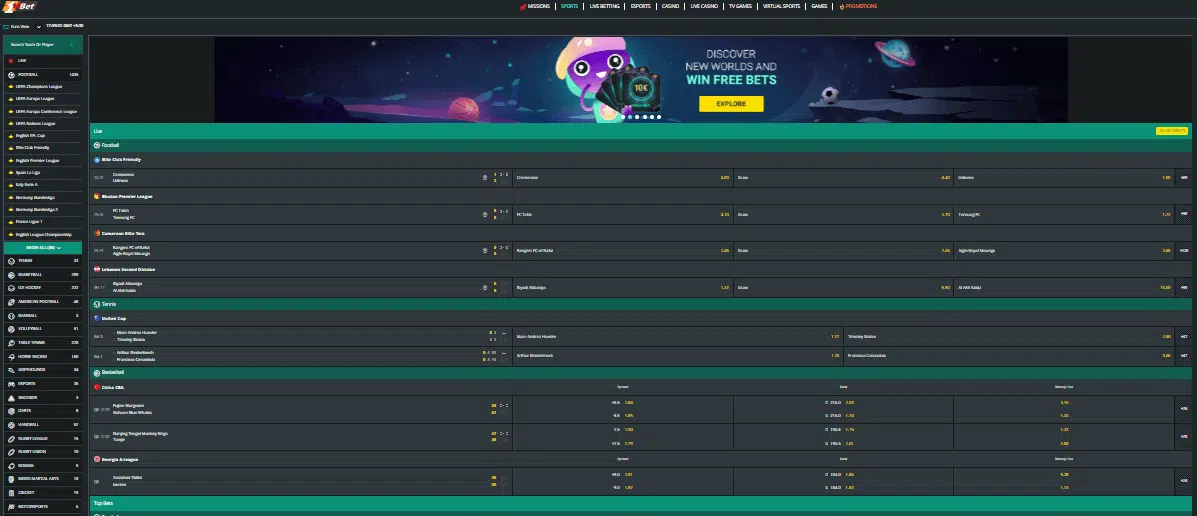Open the Bet site logo
The height and width of the screenshot is (516, 1197).
20,6
